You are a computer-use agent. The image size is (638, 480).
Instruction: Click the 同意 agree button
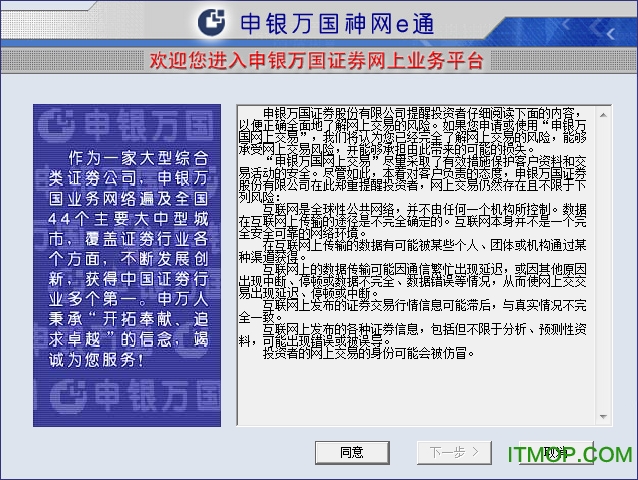[x=352, y=452]
